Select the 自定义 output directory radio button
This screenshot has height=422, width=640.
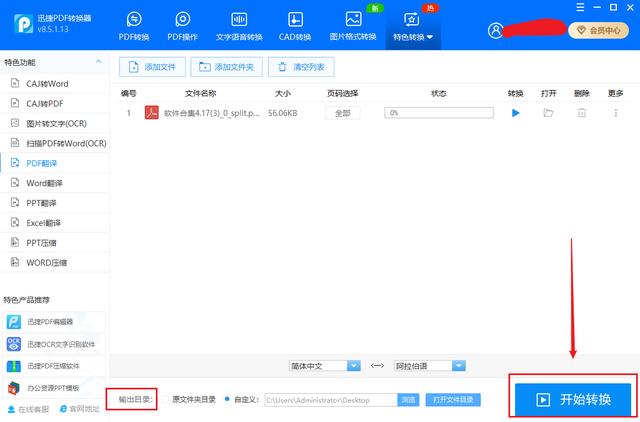point(228,399)
